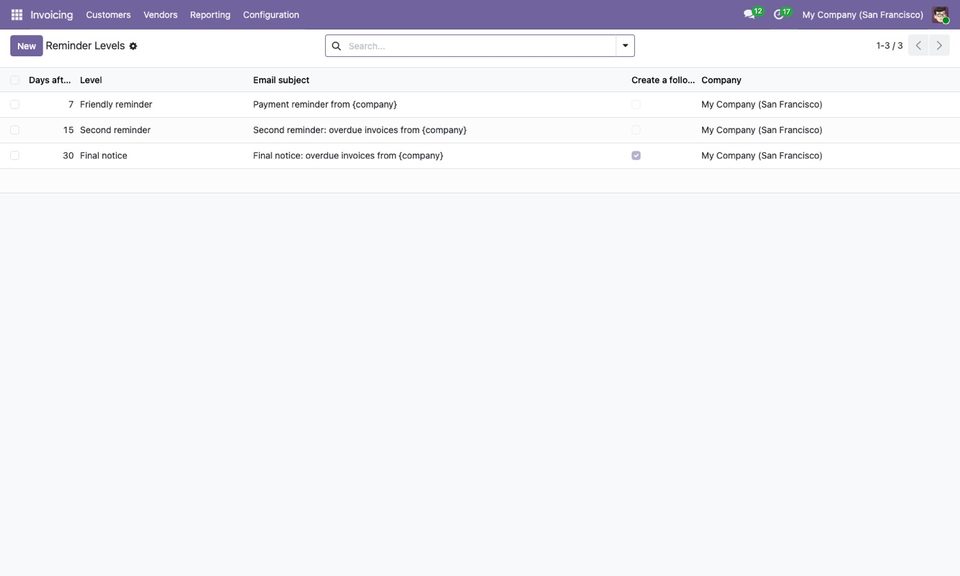Select the Friendly reminder row checkbox
The height and width of the screenshot is (576, 960).
(x=15, y=105)
